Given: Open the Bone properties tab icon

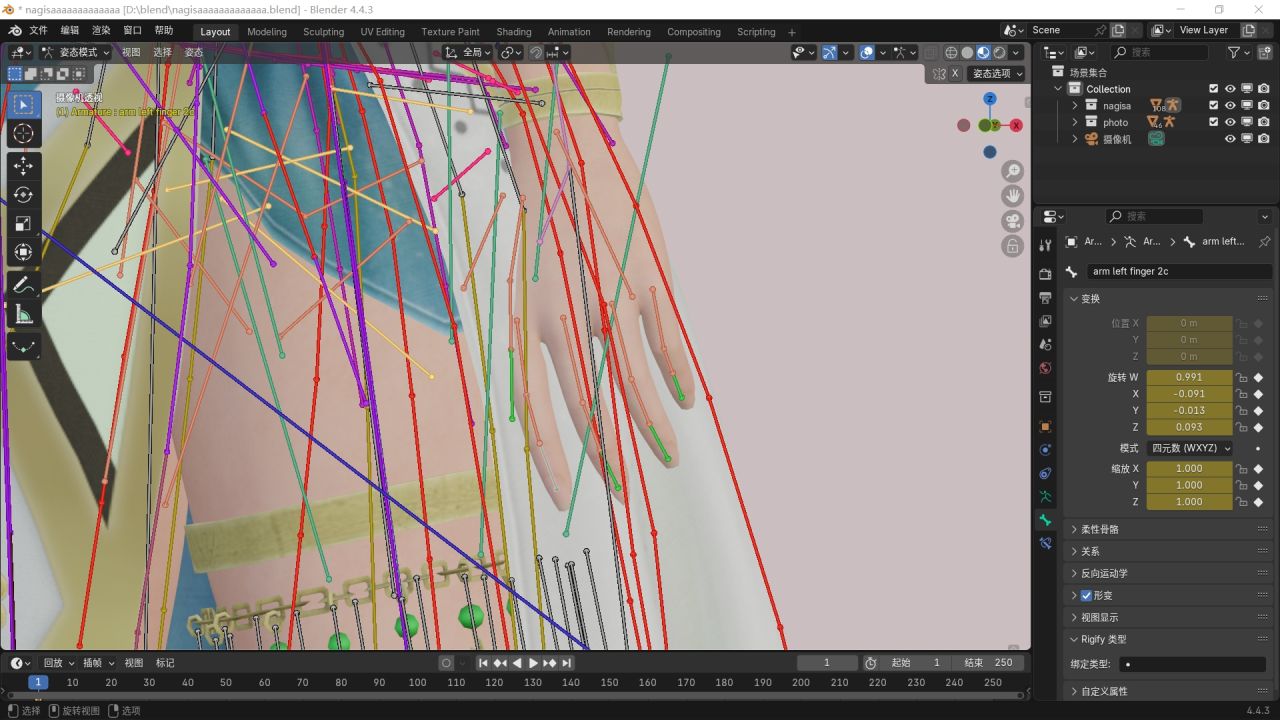Looking at the screenshot, I should point(1045,520).
